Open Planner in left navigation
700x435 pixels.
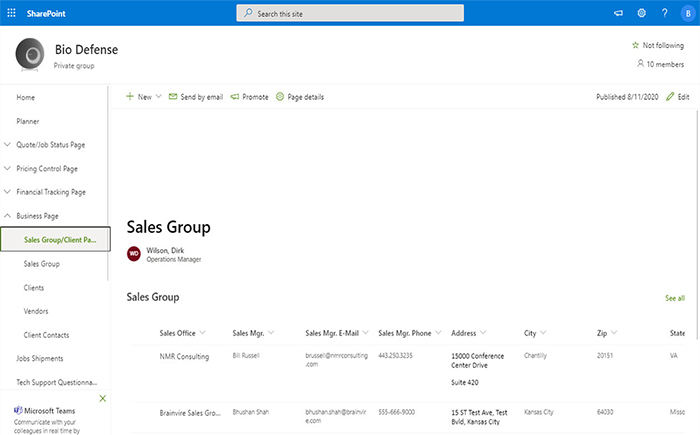(x=28, y=121)
